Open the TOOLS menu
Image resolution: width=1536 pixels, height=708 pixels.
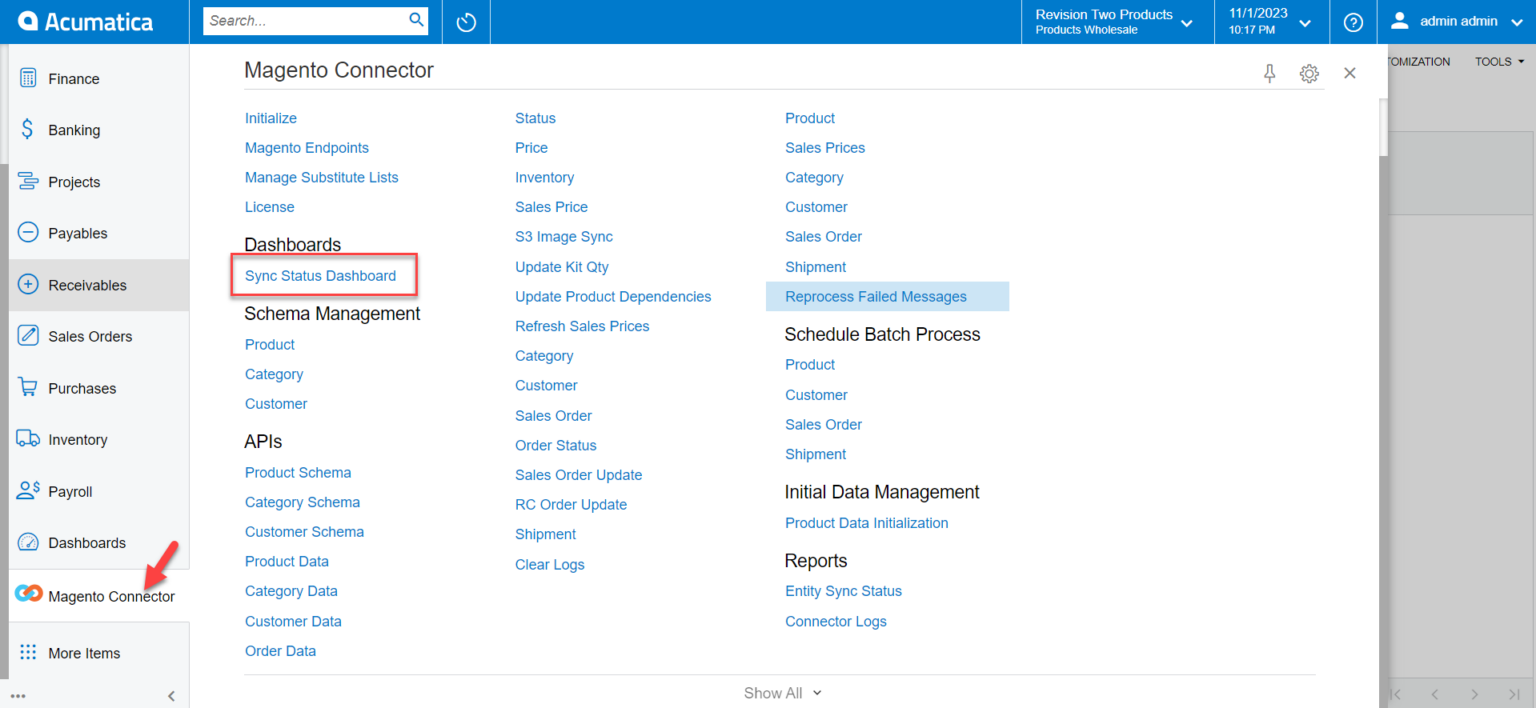click(x=1498, y=61)
